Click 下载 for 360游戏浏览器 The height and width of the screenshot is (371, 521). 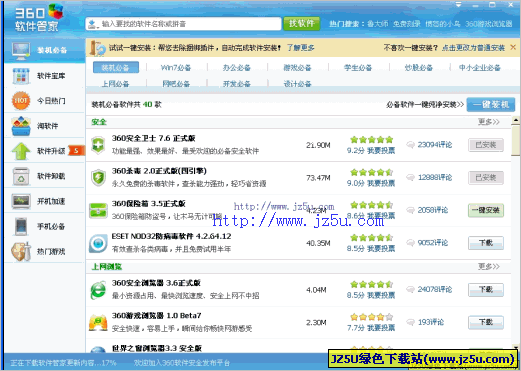coord(486,322)
